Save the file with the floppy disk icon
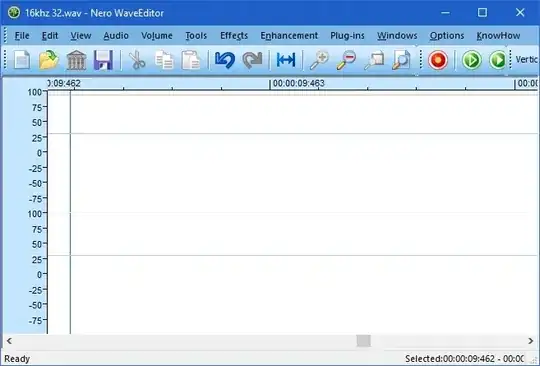 tap(103, 60)
